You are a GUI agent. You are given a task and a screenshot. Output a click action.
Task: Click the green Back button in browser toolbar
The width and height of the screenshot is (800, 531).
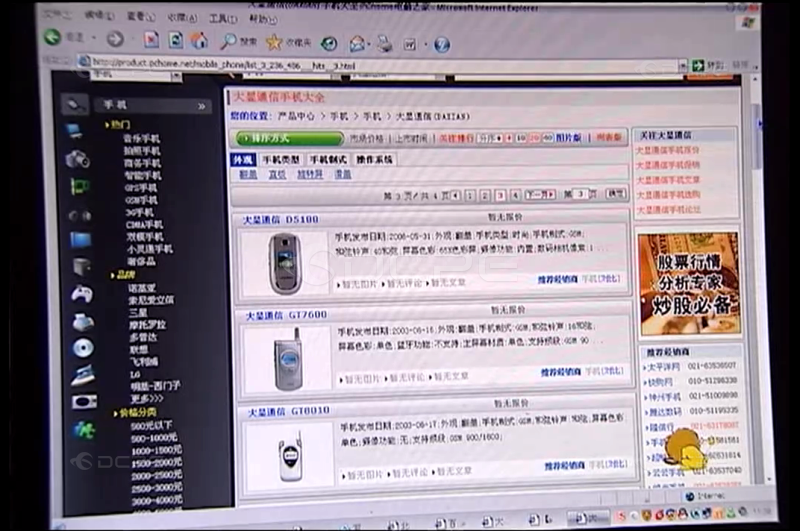(x=52, y=37)
